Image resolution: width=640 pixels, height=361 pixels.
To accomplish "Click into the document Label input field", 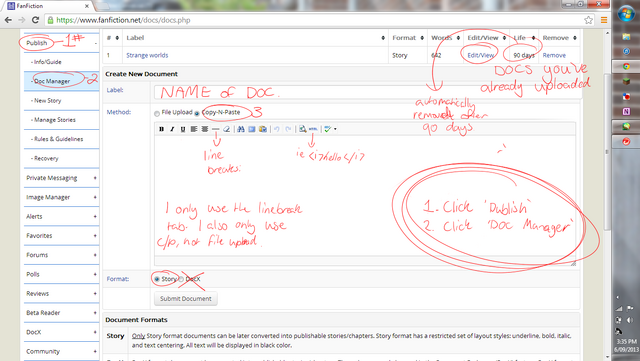I will 367,92.
